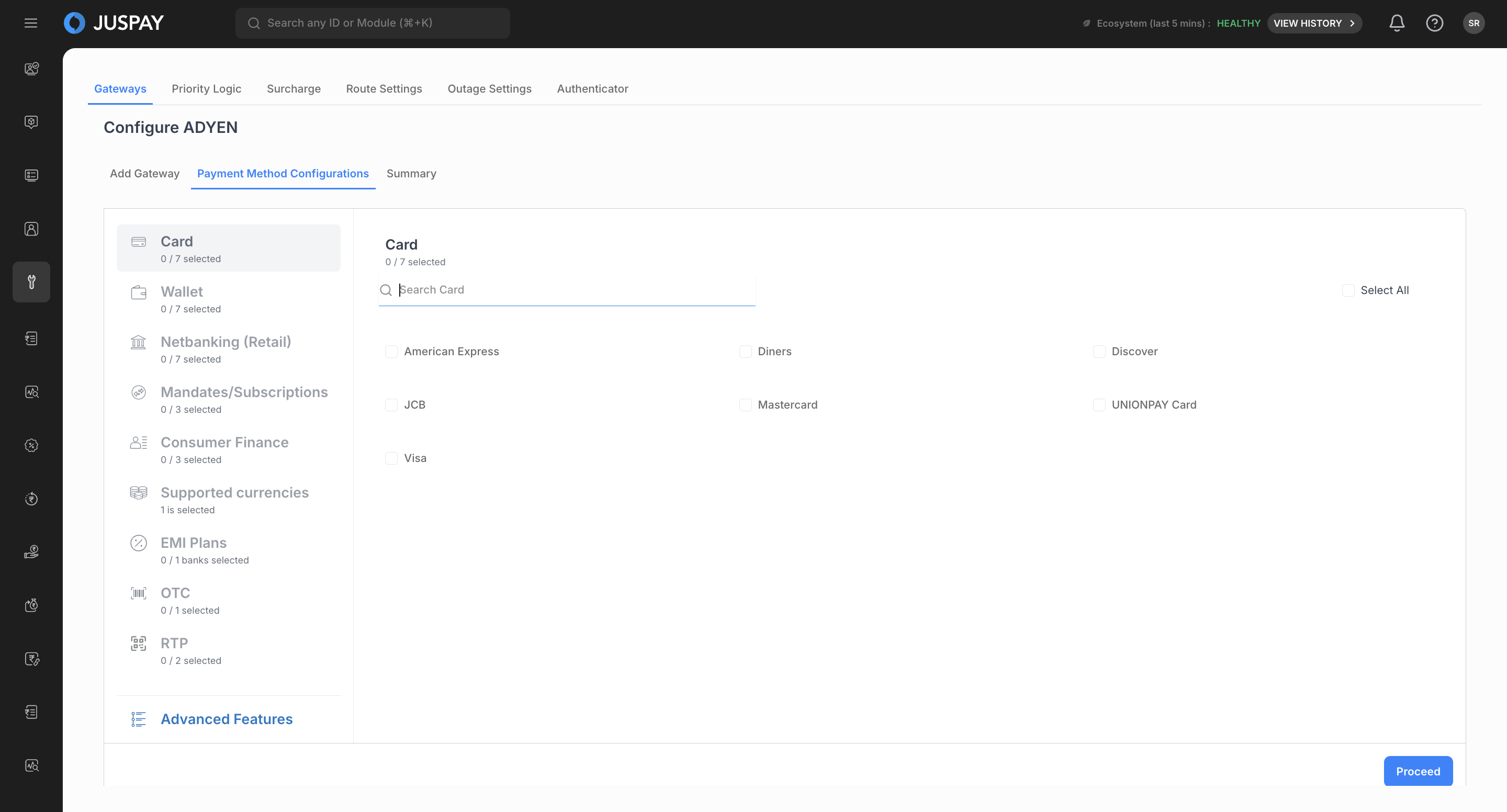1507x812 pixels.
Task: Open the help question mark icon
Action: click(1434, 23)
